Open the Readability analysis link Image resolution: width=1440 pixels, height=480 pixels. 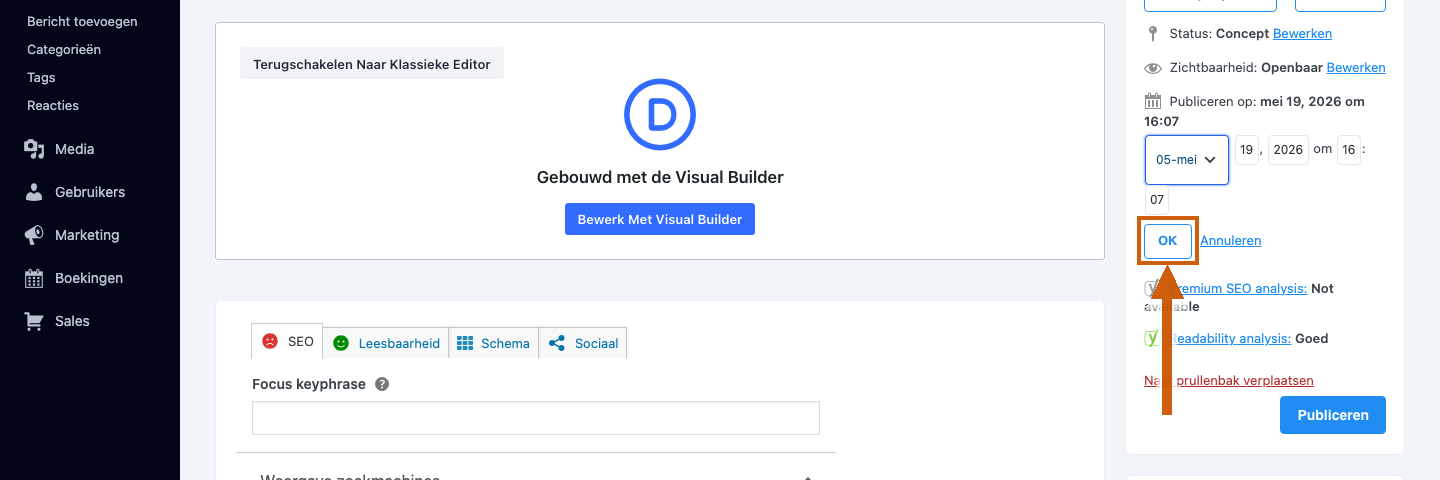click(x=1228, y=338)
